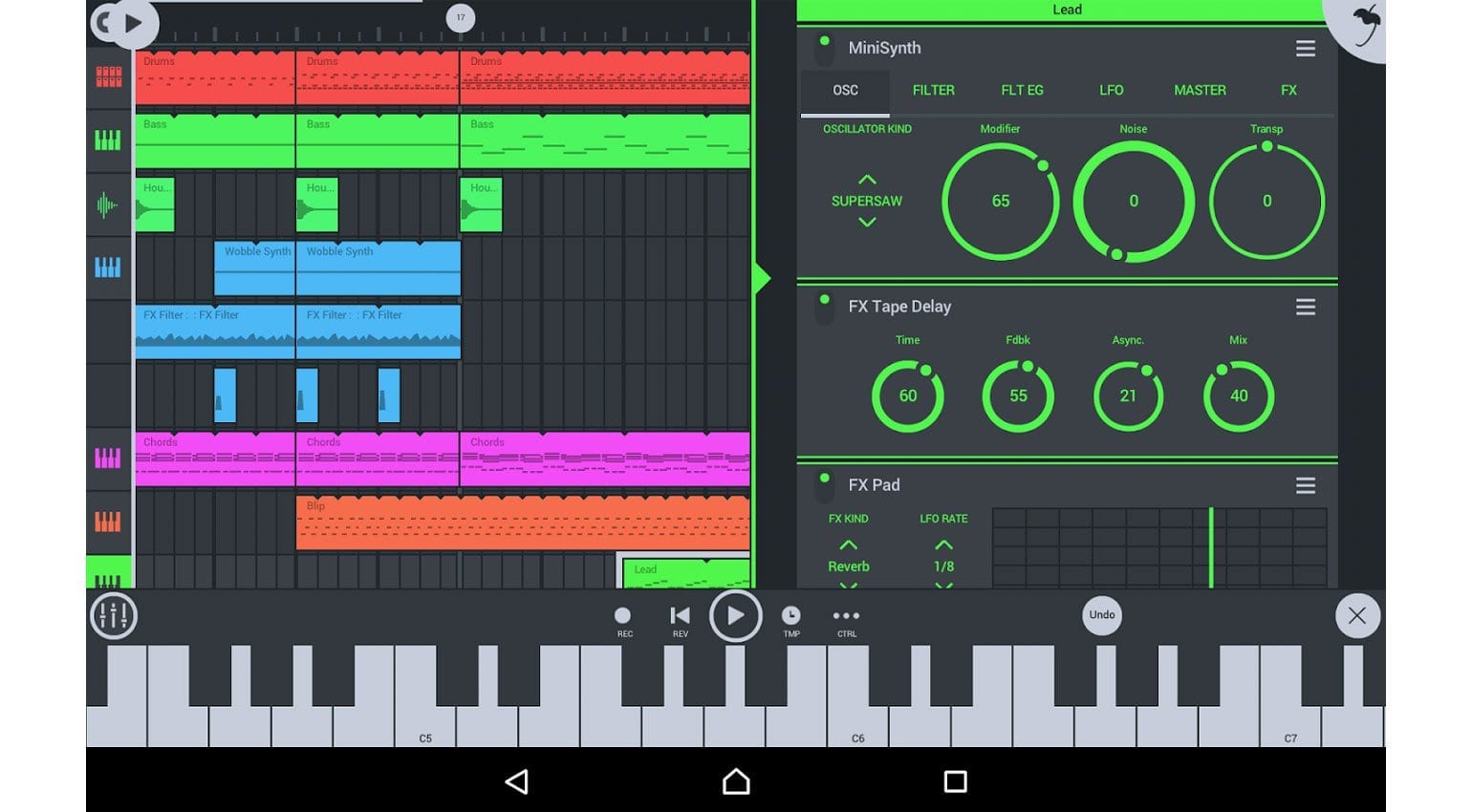The width and height of the screenshot is (1472, 812).
Task: Open the MiniSynth hamburger menu
Action: pyautogui.click(x=1305, y=49)
